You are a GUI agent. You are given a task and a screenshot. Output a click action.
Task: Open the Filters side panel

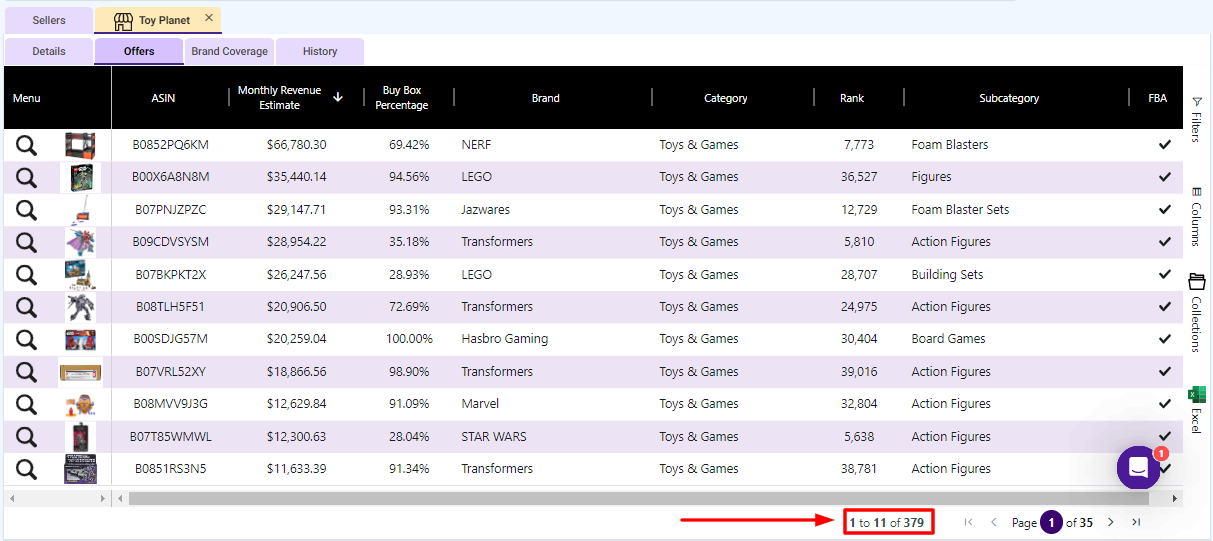[1196, 119]
